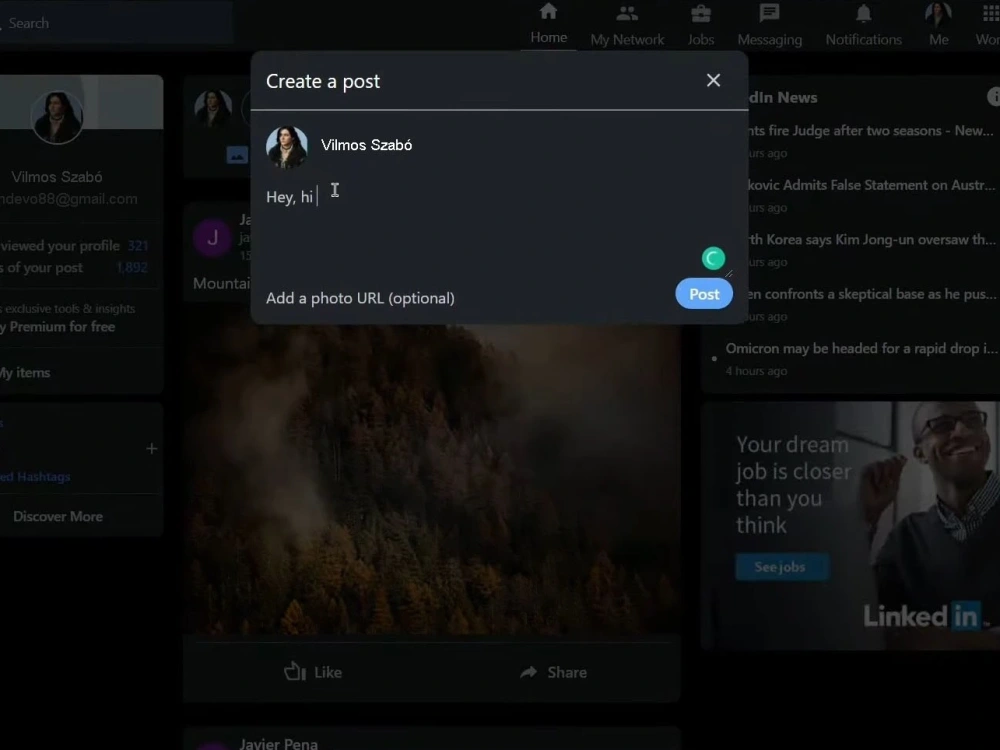Click the Work apps grid icon

pos(990,13)
